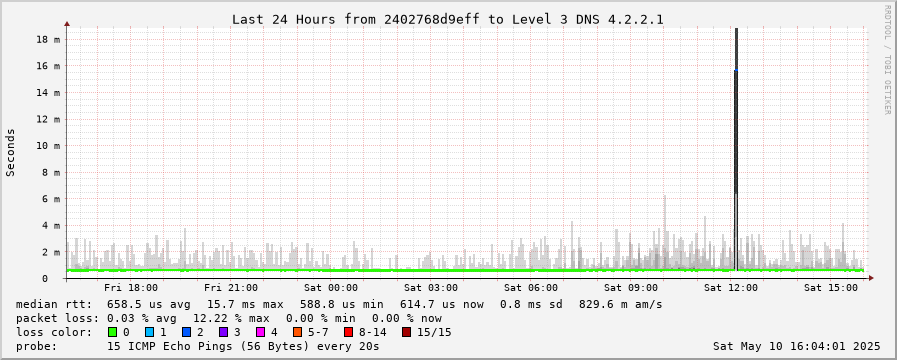Click the light blue loss color 1 swatch

pyautogui.click(x=149, y=332)
